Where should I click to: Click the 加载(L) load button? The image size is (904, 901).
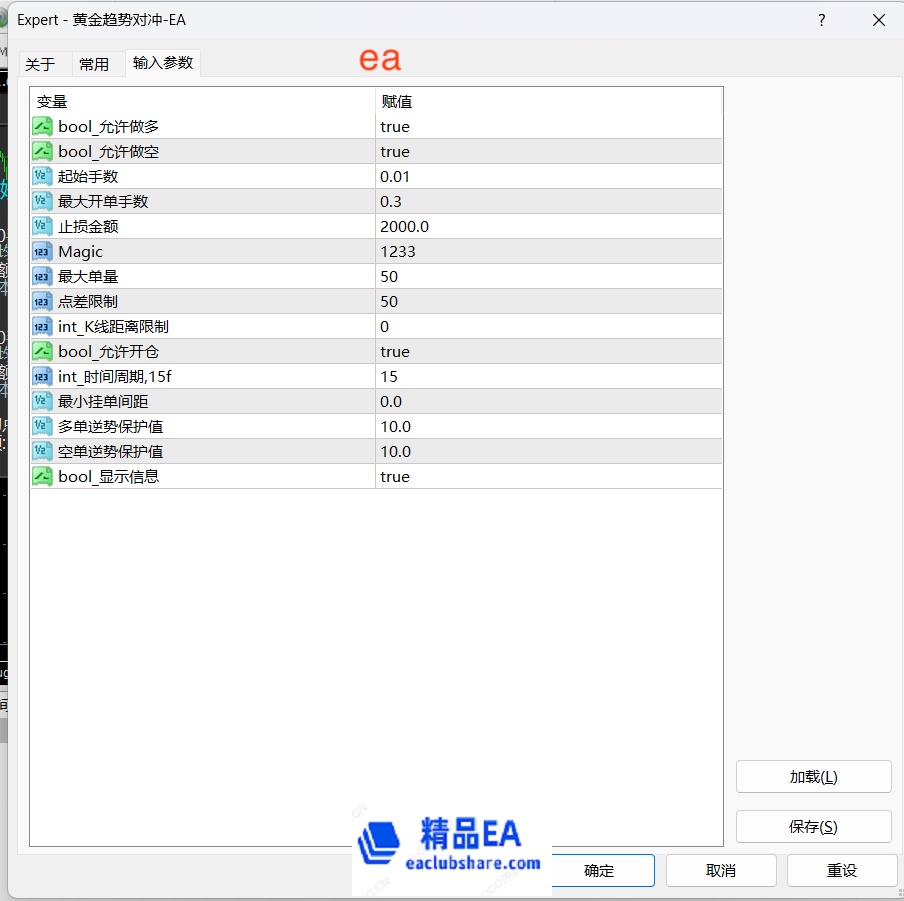click(x=813, y=776)
